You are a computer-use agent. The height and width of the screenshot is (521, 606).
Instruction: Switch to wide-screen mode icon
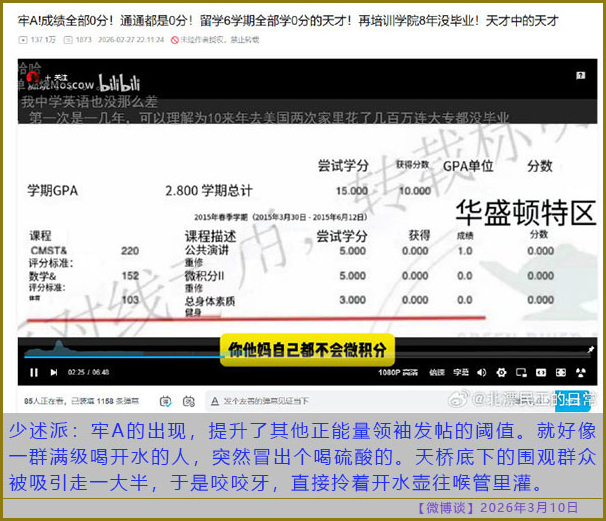click(x=541, y=372)
